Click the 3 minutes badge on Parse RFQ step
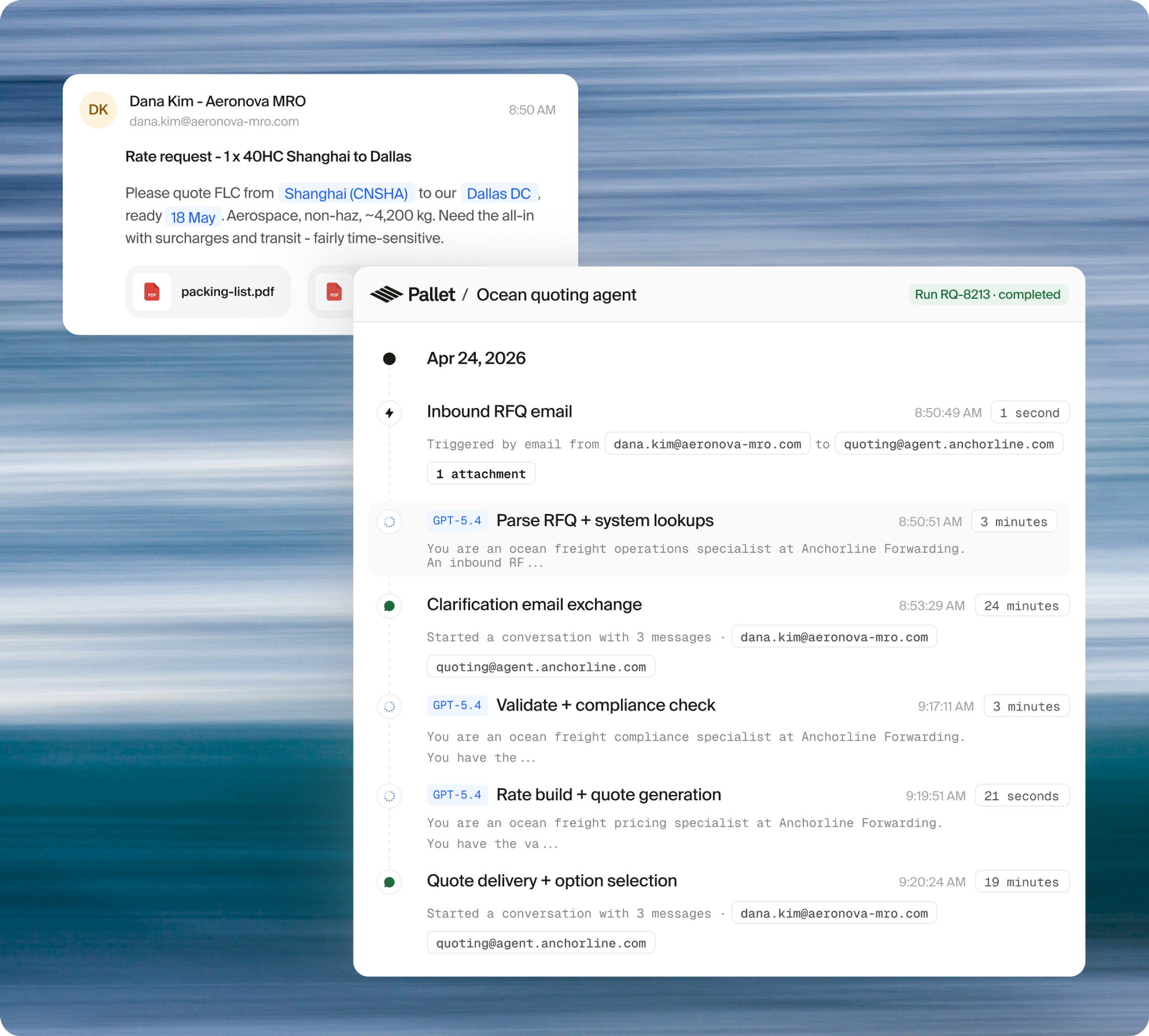Image resolution: width=1149 pixels, height=1036 pixels. click(x=1014, y=522)
